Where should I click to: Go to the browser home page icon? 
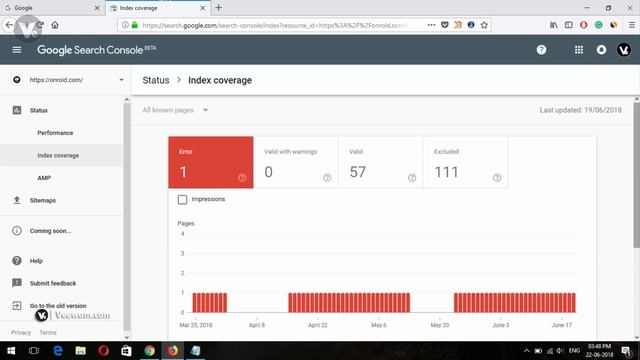coord(55,25)
